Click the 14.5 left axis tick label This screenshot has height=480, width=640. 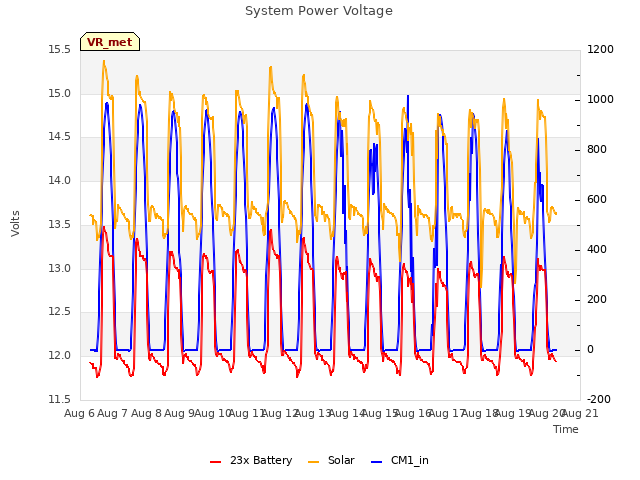tap(60, 137)
